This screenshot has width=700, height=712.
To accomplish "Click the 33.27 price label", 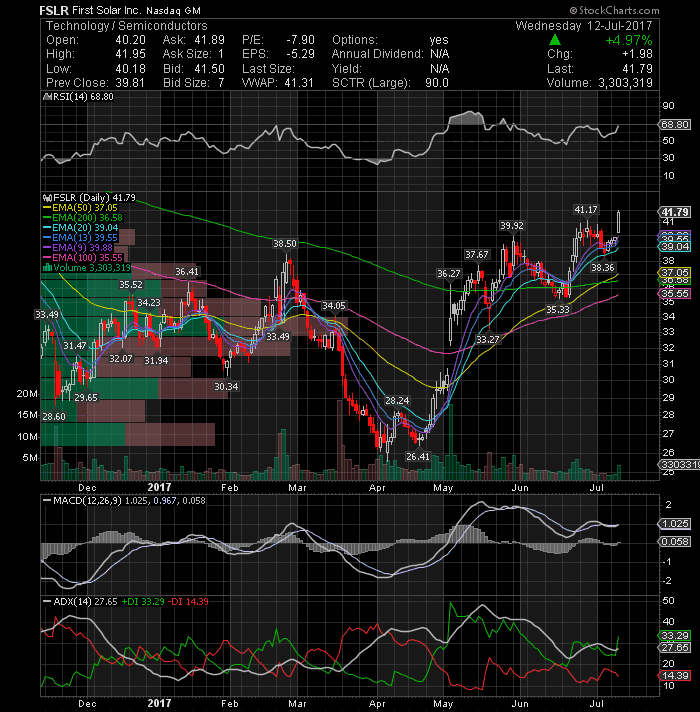I will click(488, 339).
